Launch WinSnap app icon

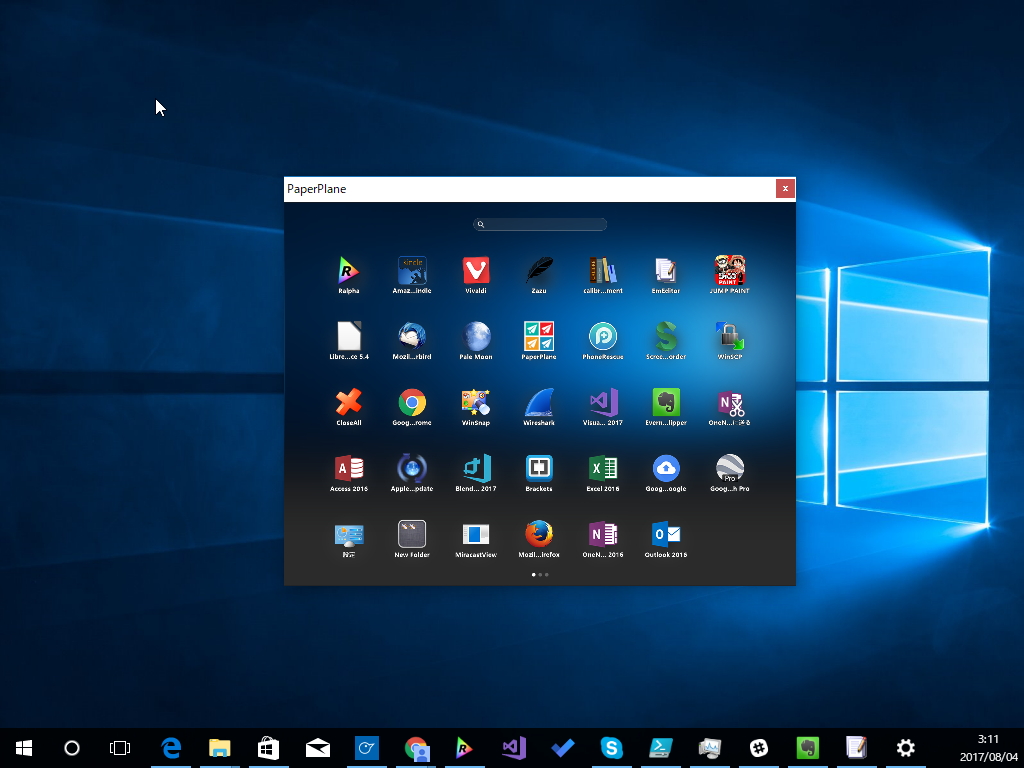[476, 402]
